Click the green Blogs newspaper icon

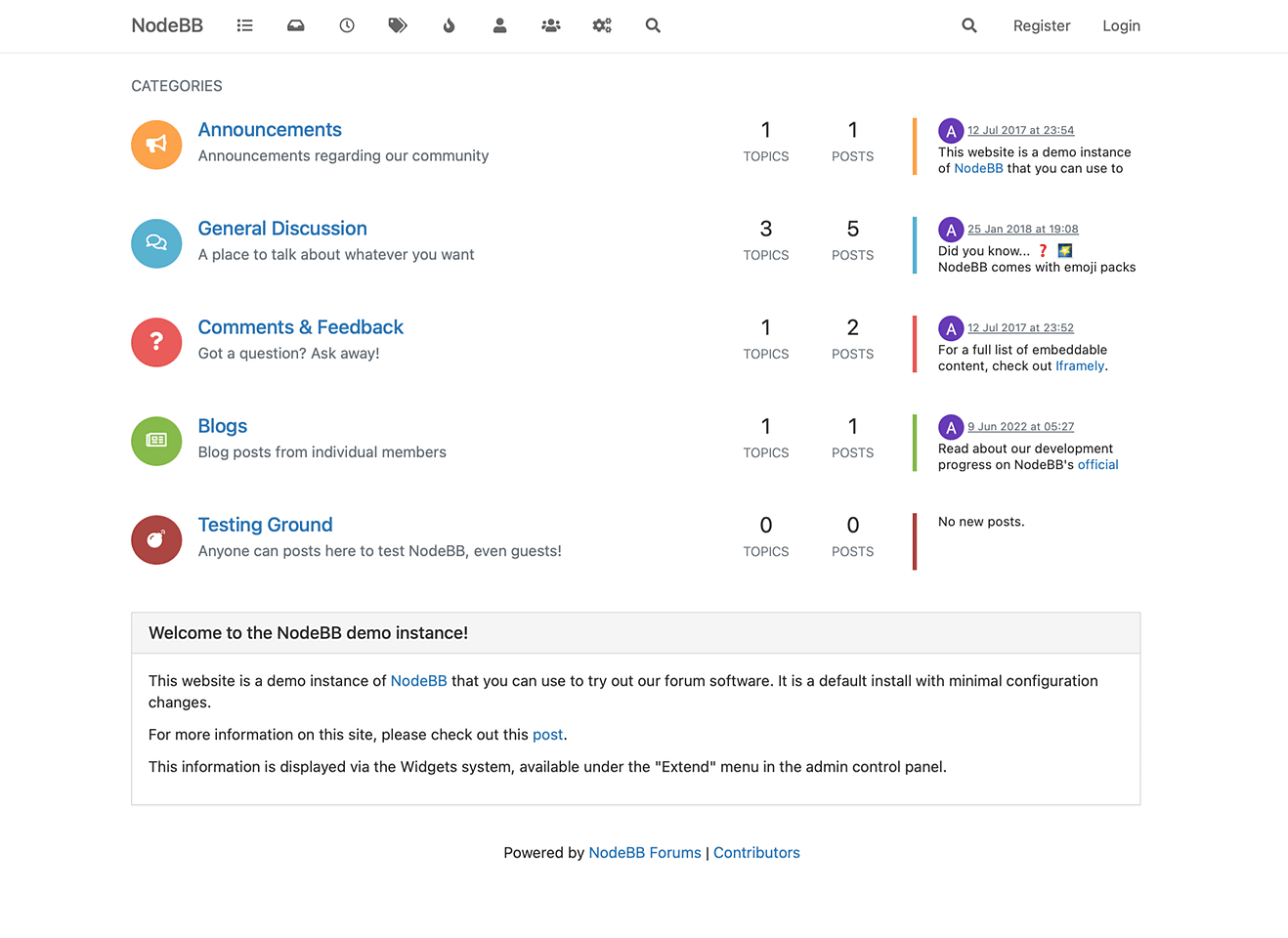tap(156, 441)
